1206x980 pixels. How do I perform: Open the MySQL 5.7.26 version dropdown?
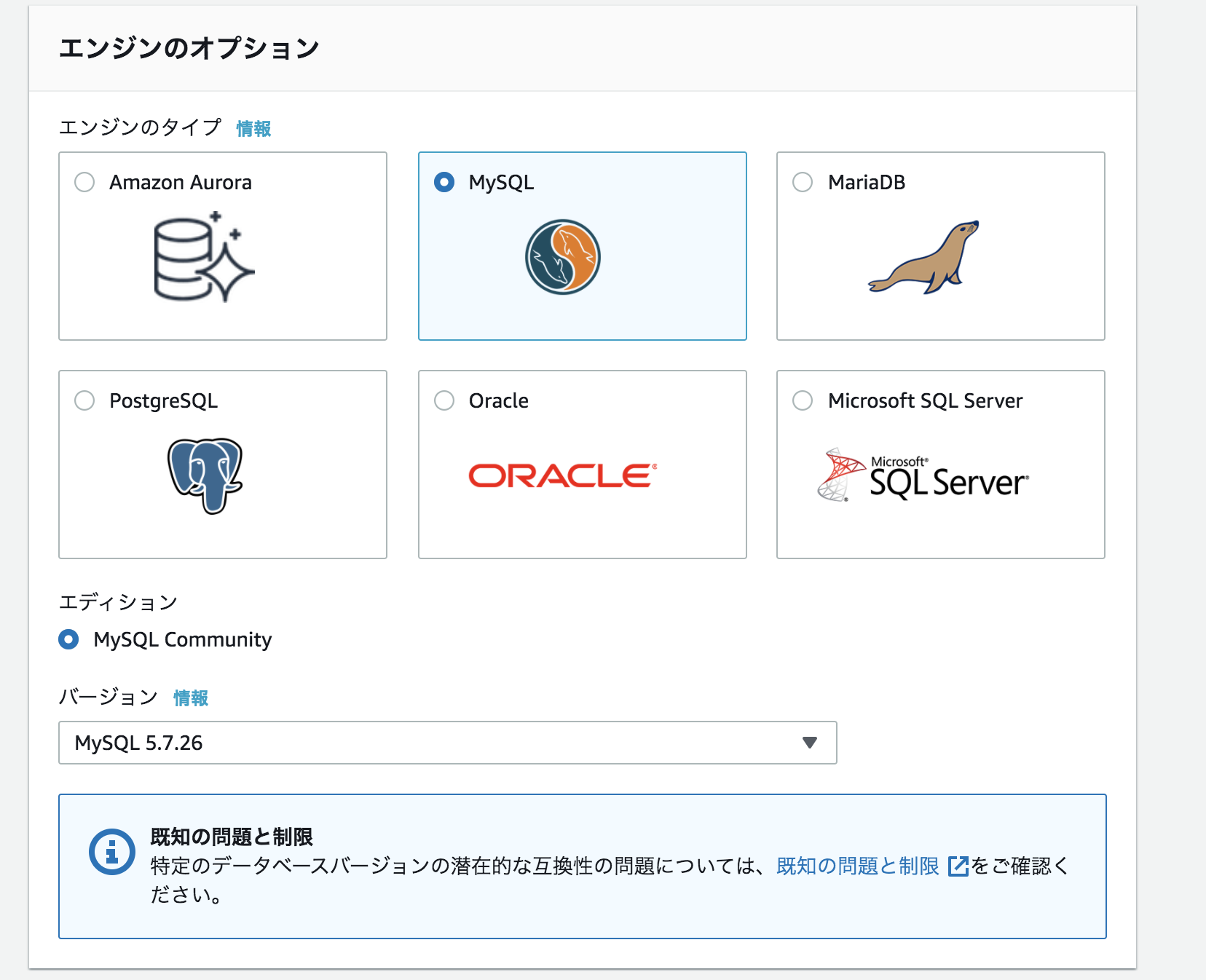point(448,743)
